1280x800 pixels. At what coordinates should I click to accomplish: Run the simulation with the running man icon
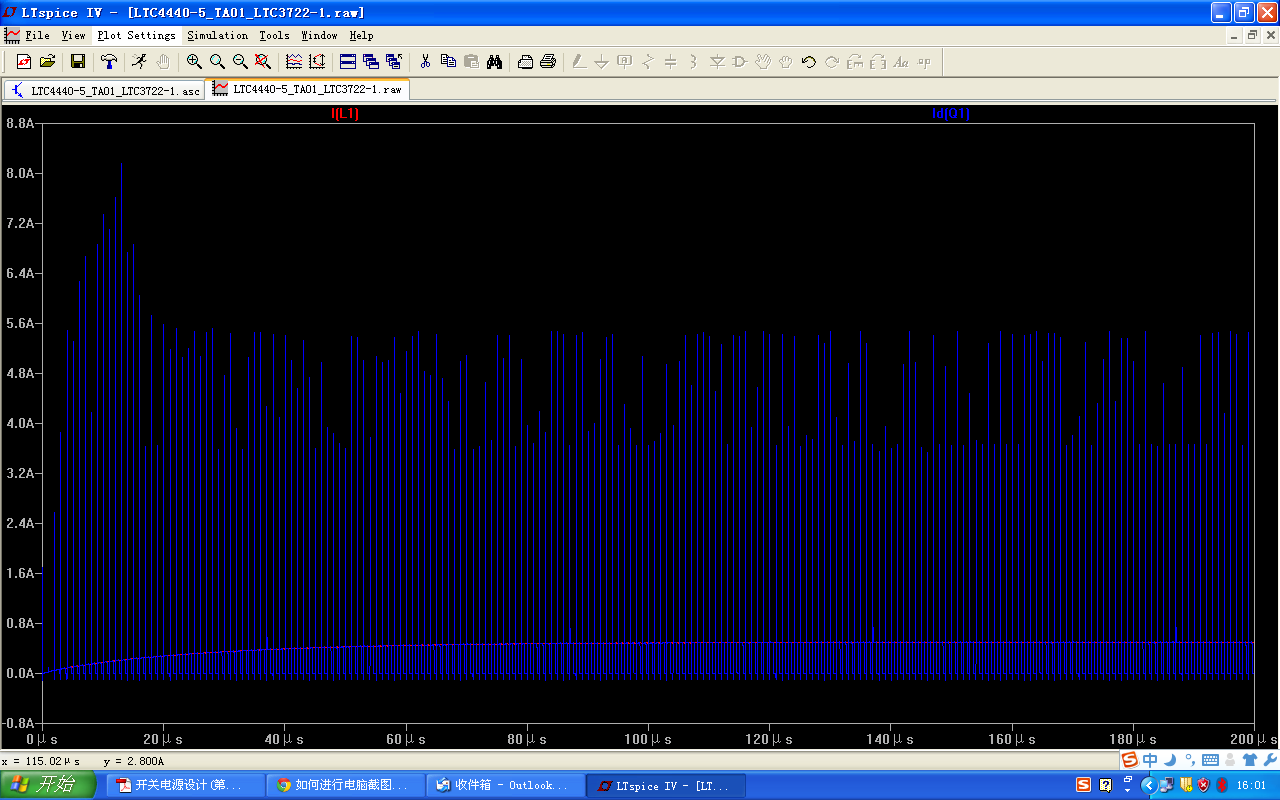(x=139, y=62)
